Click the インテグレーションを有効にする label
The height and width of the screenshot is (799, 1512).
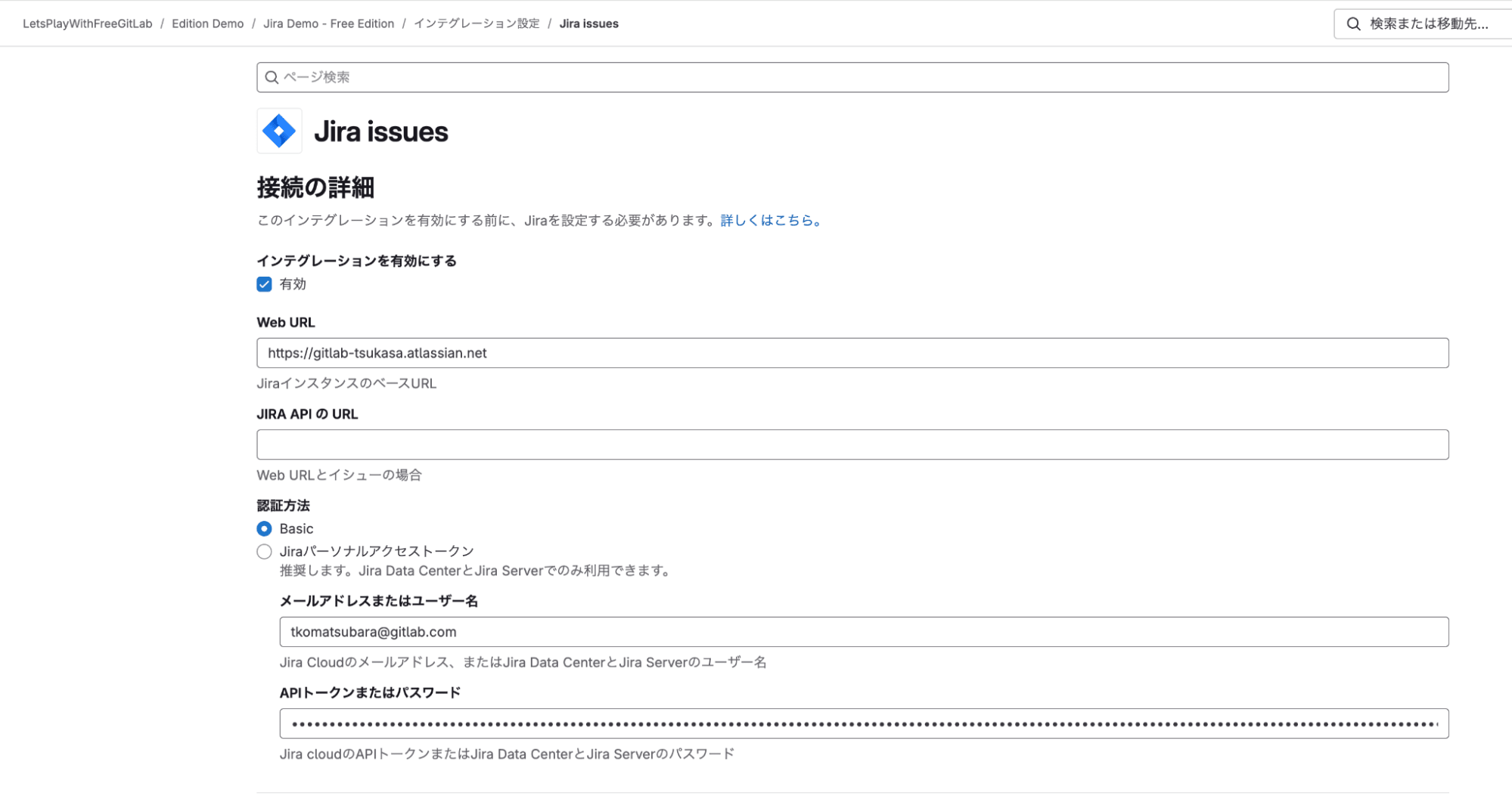pyautogui.click(x=356, y=261)
